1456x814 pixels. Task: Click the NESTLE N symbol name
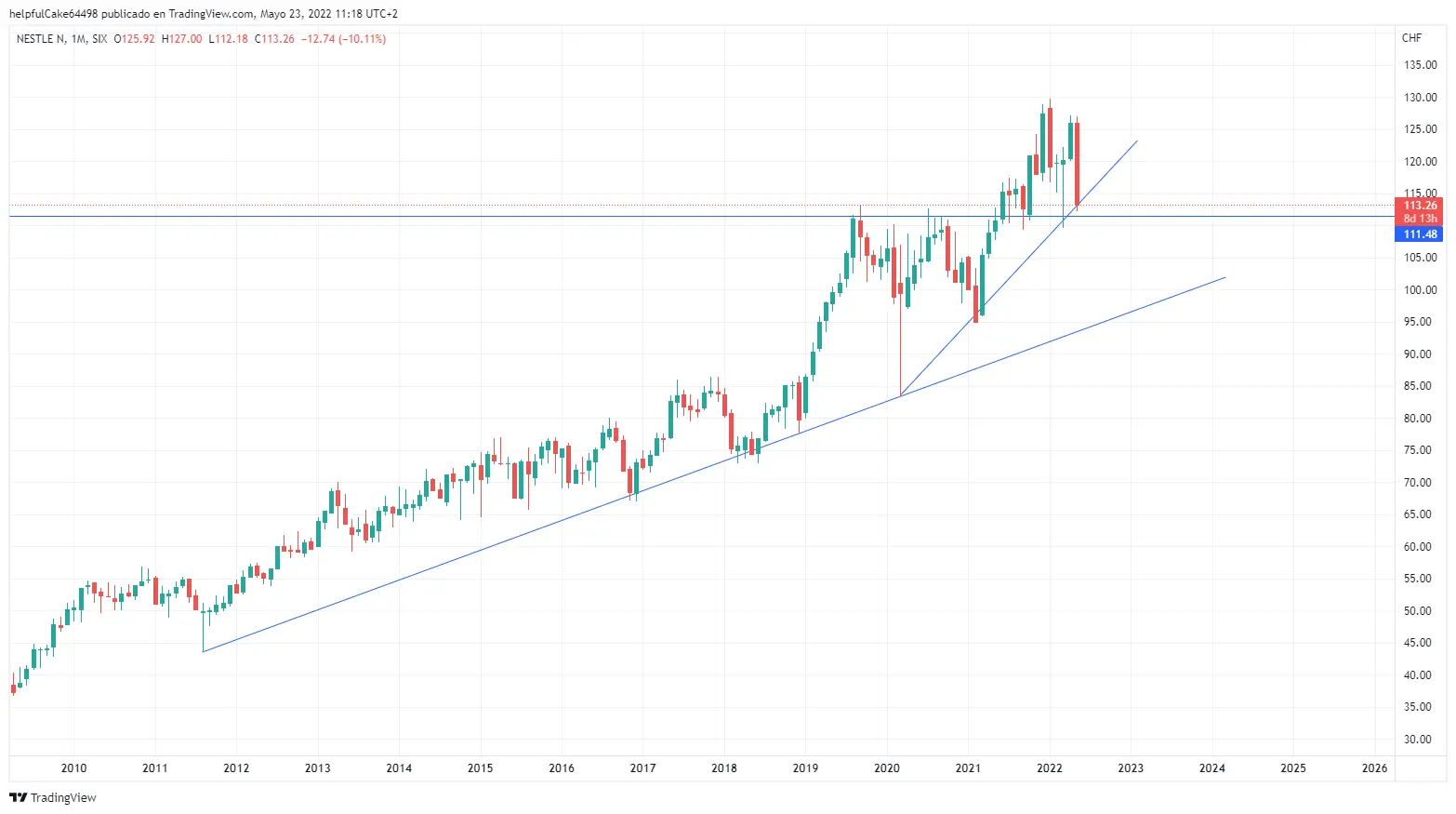41,39
